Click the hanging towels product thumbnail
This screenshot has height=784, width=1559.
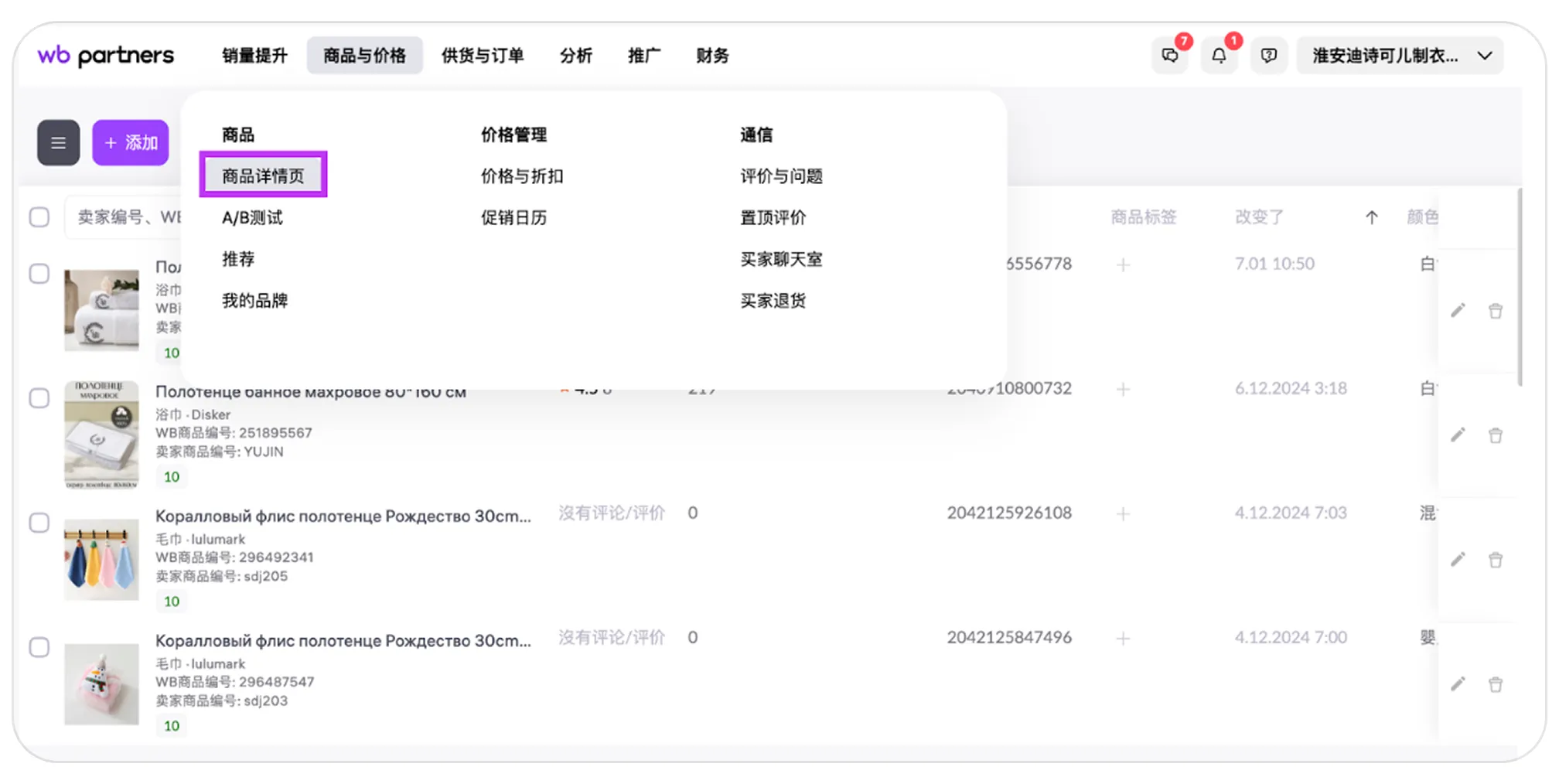coord(101,559)
